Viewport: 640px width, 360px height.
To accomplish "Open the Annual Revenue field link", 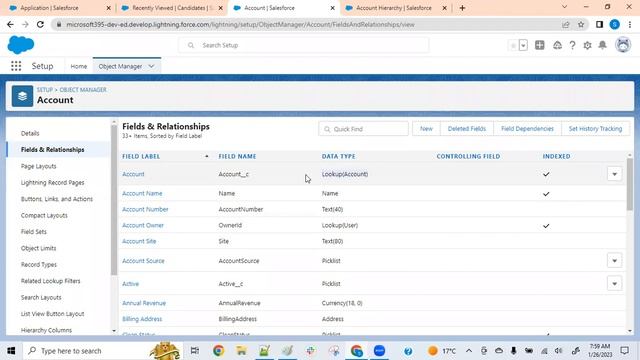I will (x=144, y=303).
